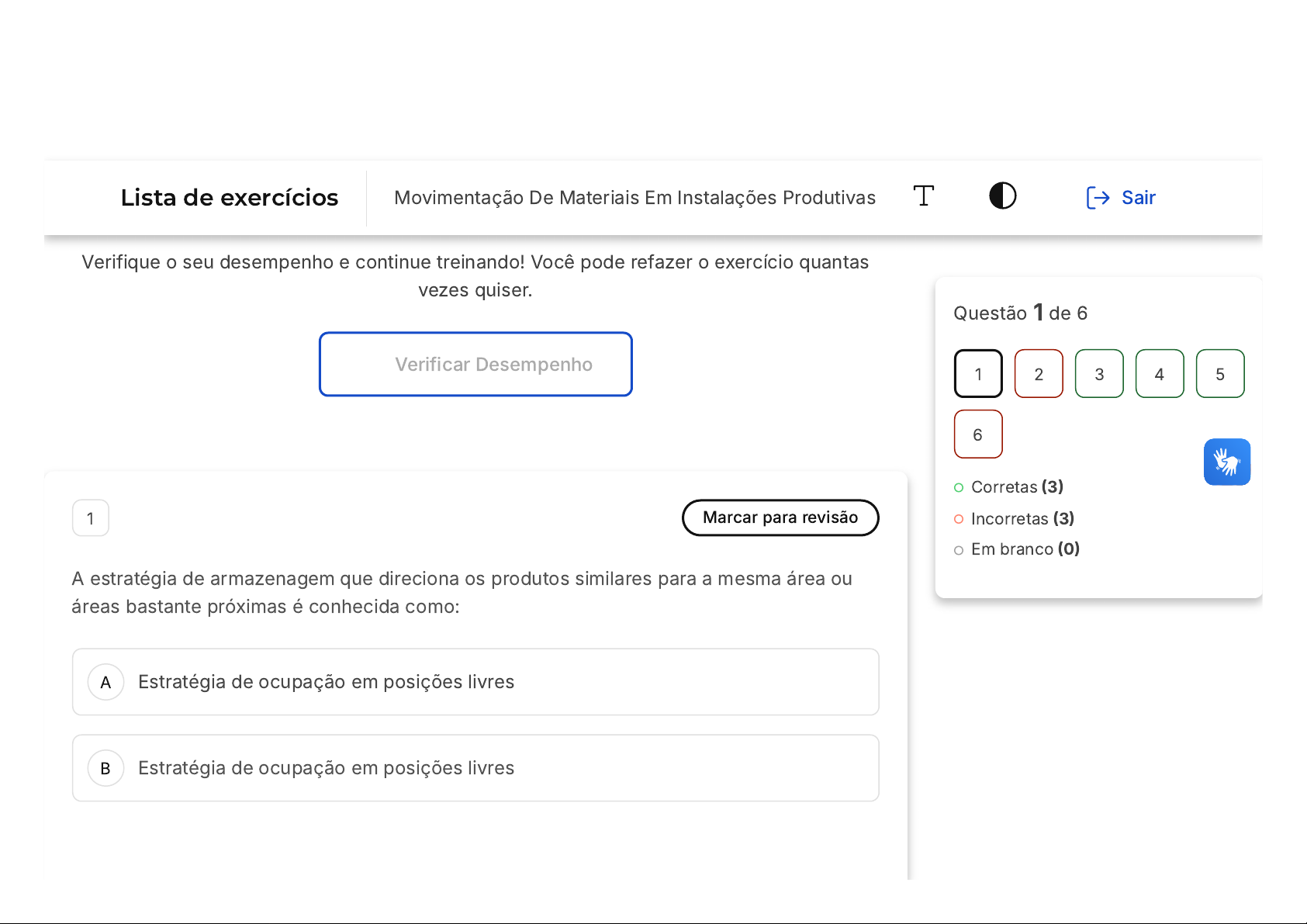1307x924 pixels.
Task: Click the question number 1 badge in card
Action: 91,518
